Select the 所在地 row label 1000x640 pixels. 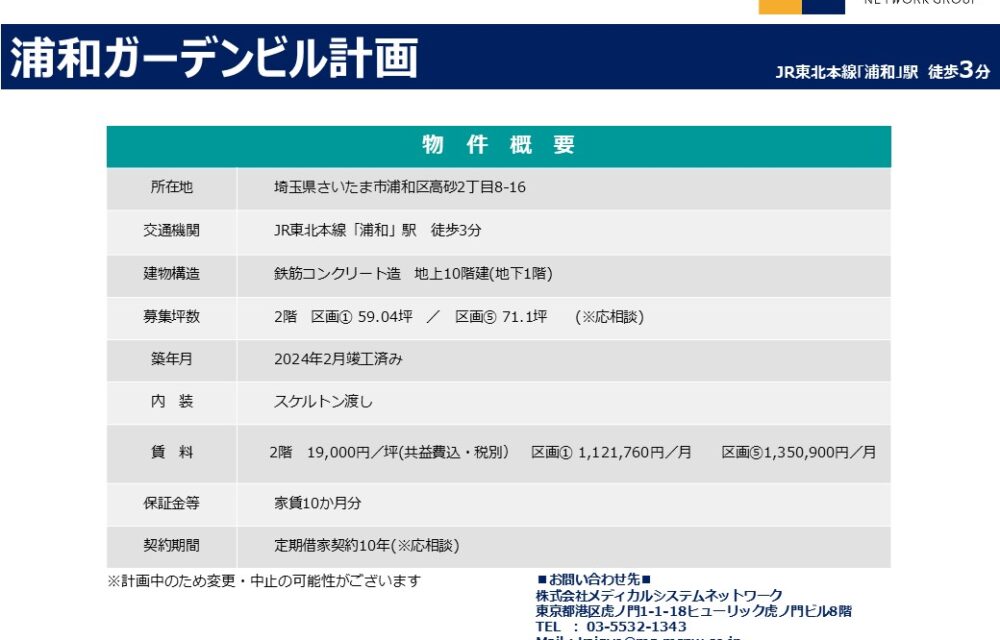171,187
